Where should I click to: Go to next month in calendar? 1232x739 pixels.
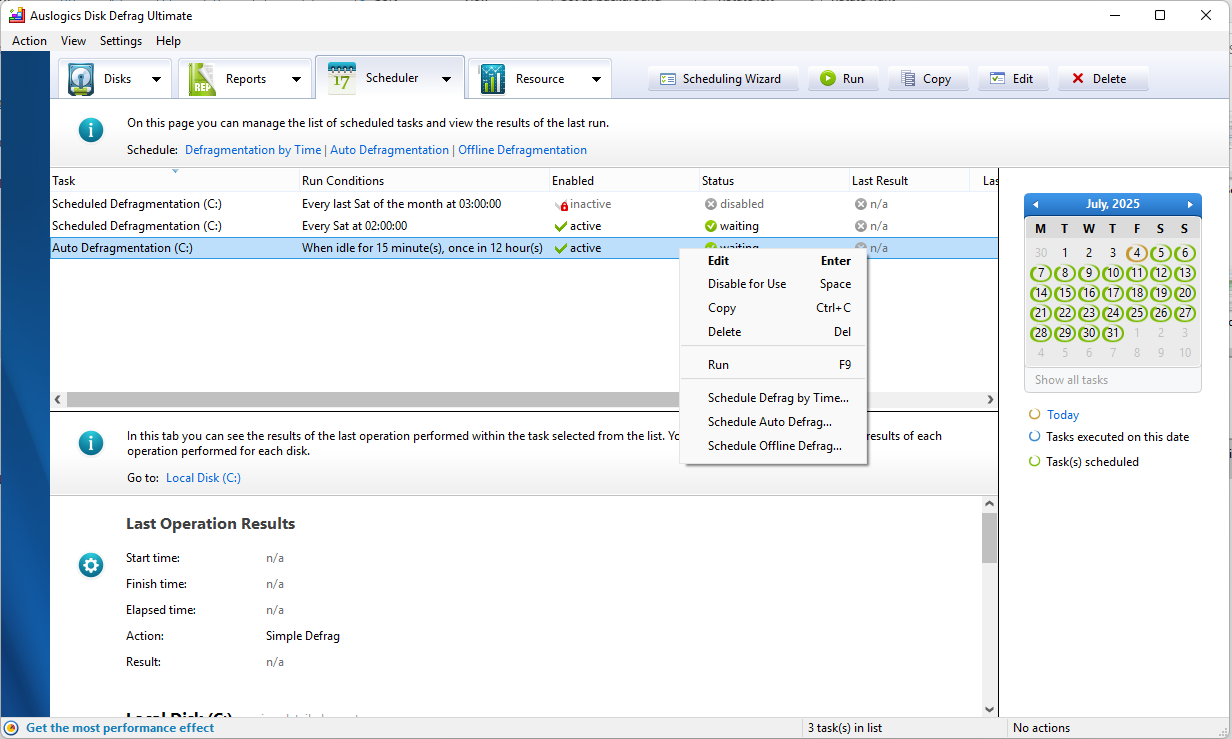pos(1190,204)
